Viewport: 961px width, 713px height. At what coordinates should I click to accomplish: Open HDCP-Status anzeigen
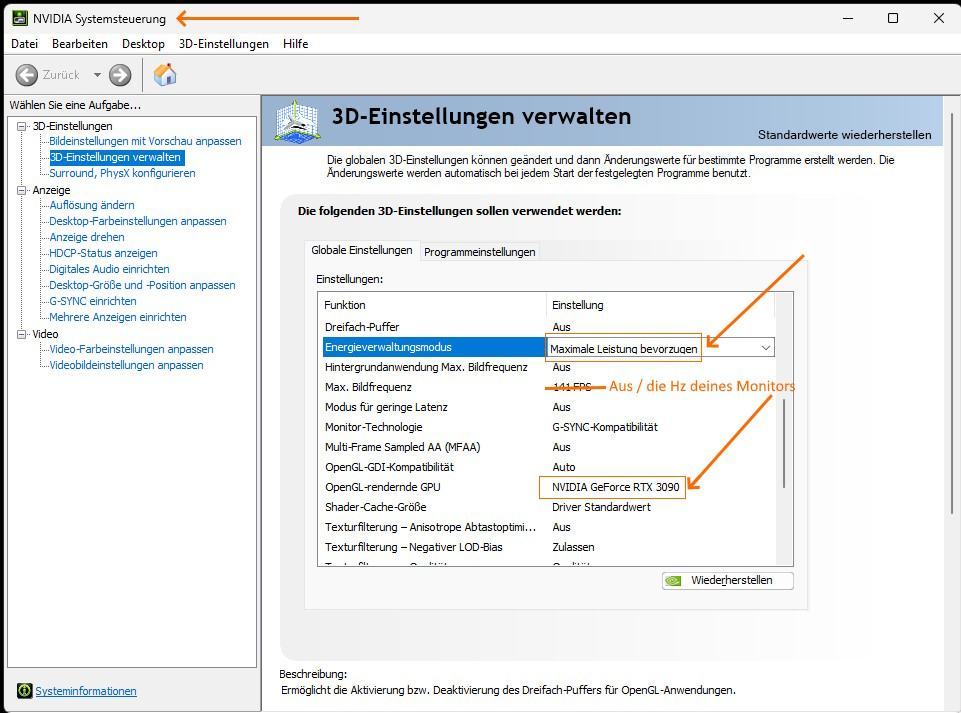(x=103, y=253)
